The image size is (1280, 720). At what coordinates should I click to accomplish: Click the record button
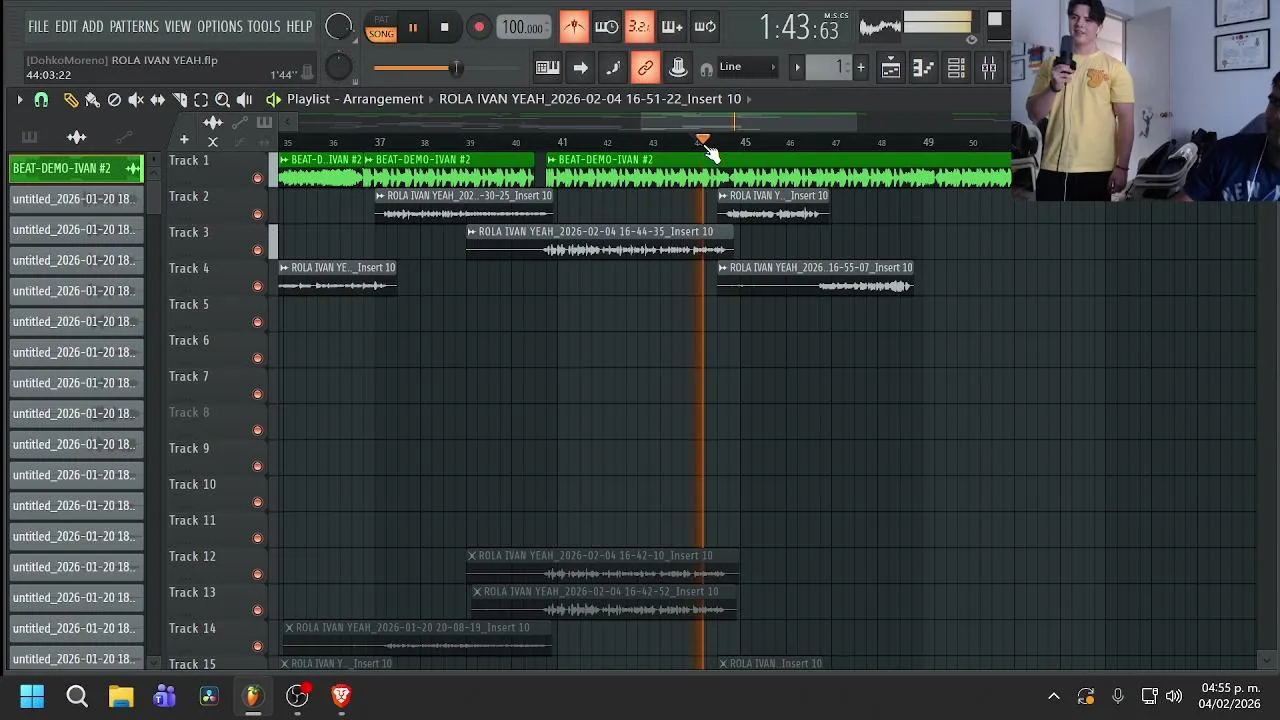point(479,27)
